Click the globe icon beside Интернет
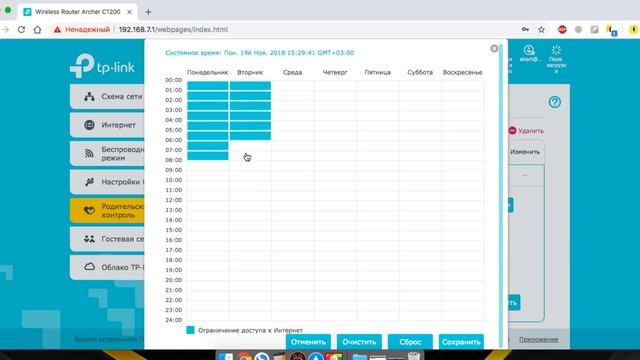The height and width of the screenshot is (360, 640). (89, 125)
